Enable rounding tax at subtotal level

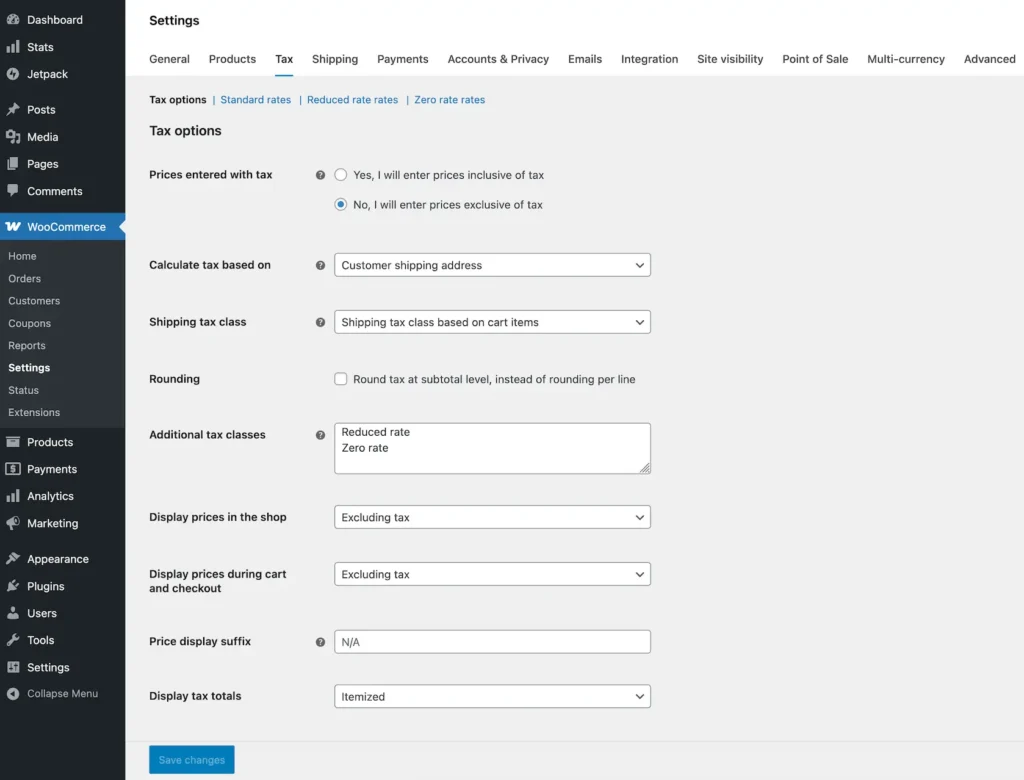pos(340,379)
